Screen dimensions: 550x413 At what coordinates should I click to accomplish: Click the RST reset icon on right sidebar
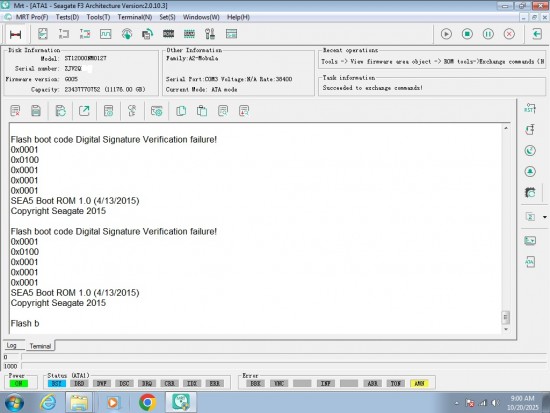pyautogui.click(x=530, y=108)
